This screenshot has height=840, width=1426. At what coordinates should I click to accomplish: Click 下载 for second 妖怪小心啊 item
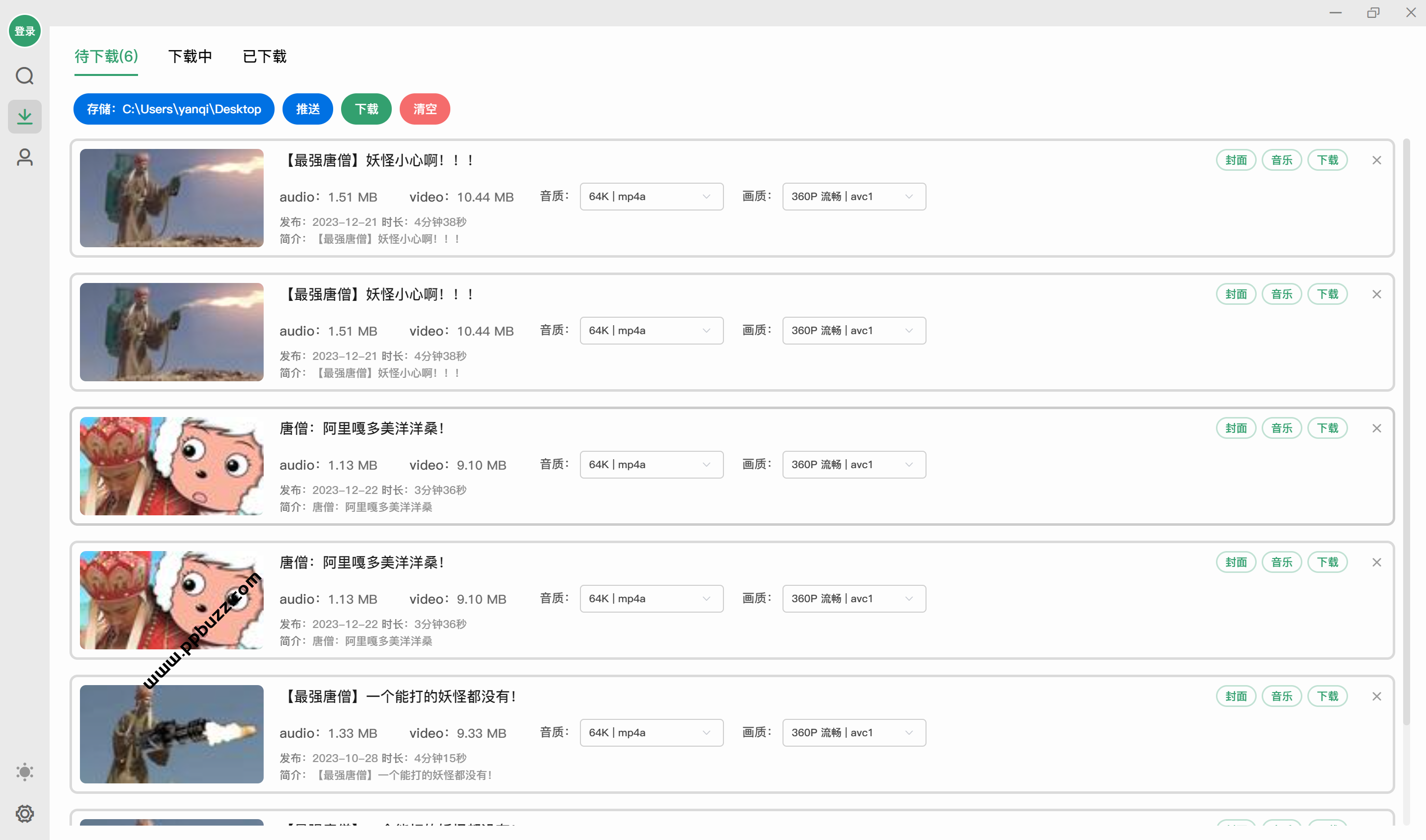(x=1328, y=294)
